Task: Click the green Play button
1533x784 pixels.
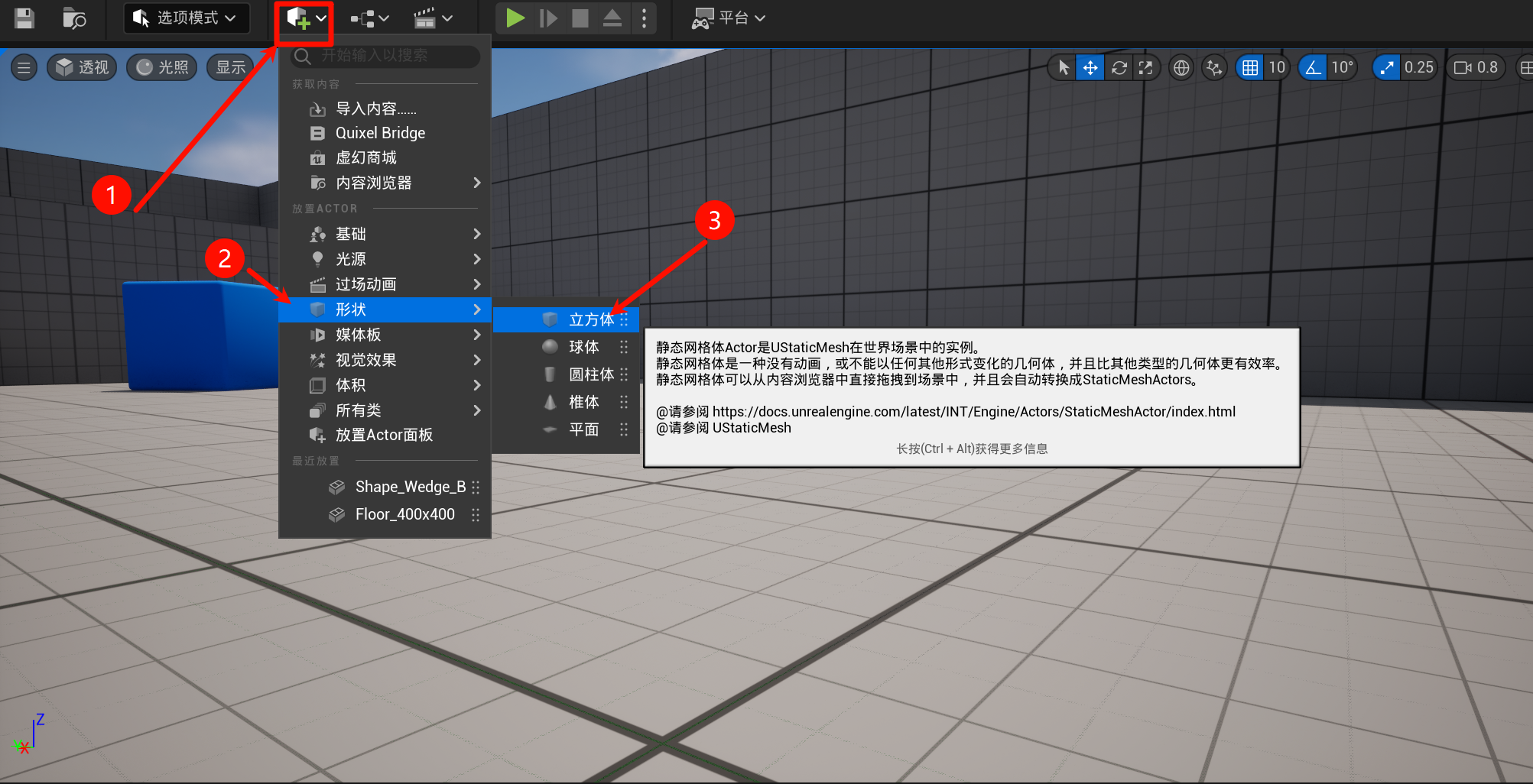Action: coord(515,18)
